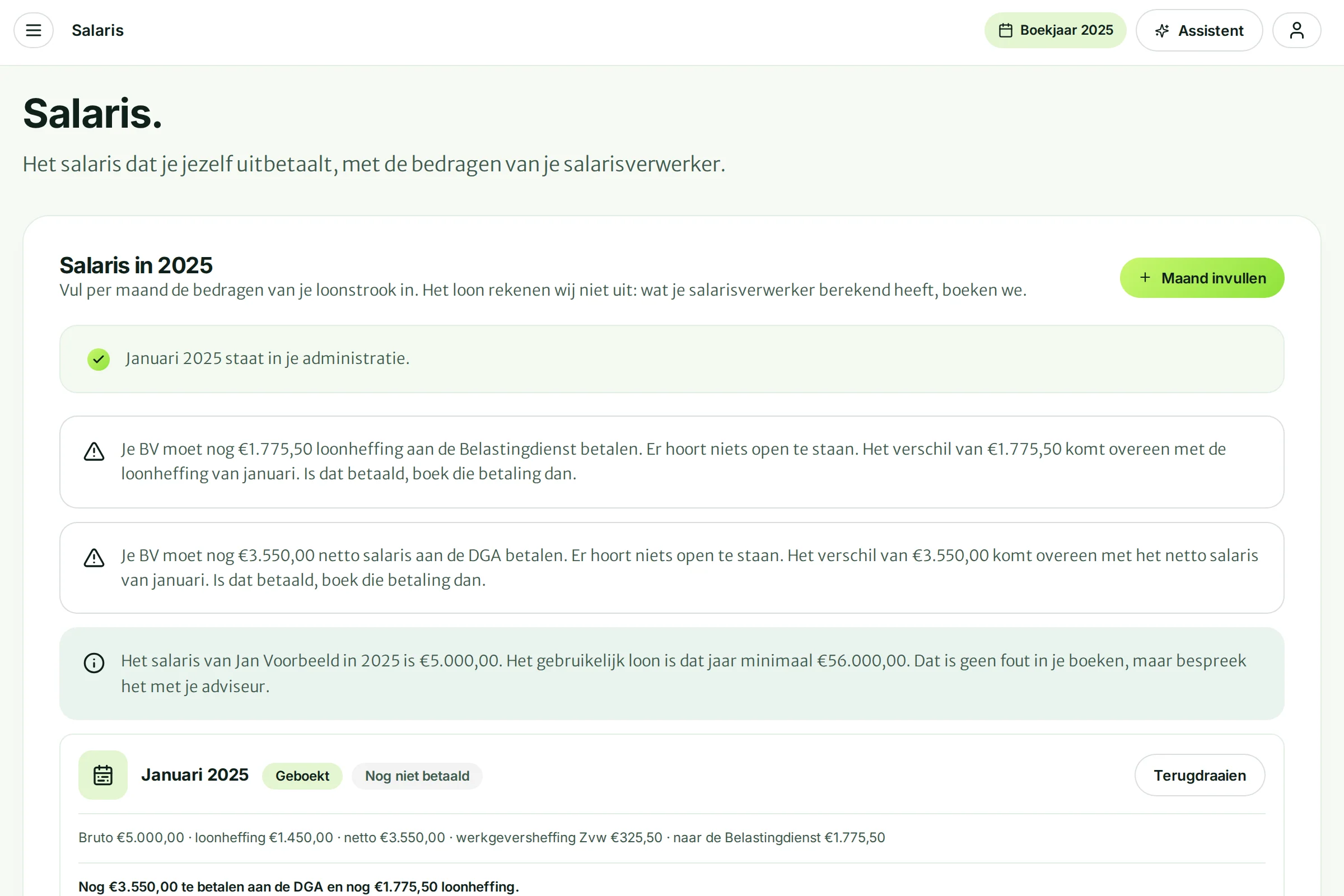Click the calendar icon in Boekjaar 2025
The width and height of the screenshot is (1344, 896).
[1006, 30]
